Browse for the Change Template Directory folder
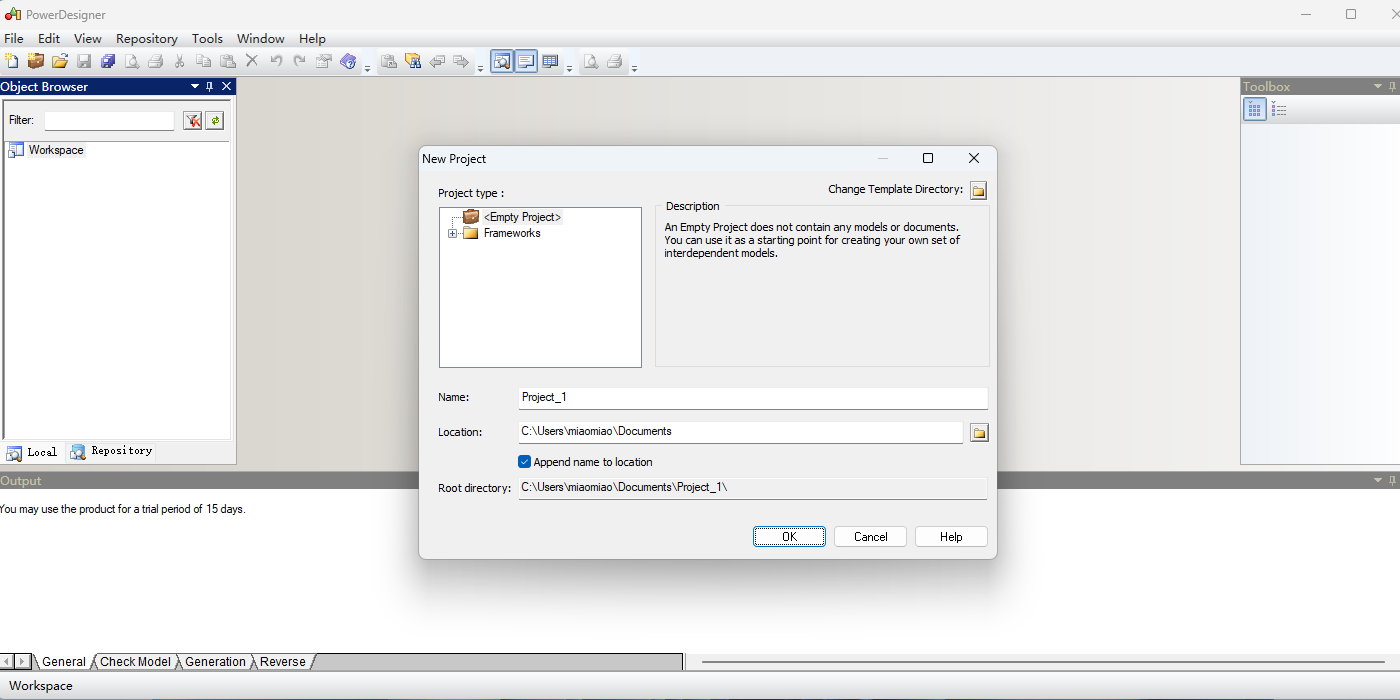The image size is (1400, 700). tap(979, 190)
